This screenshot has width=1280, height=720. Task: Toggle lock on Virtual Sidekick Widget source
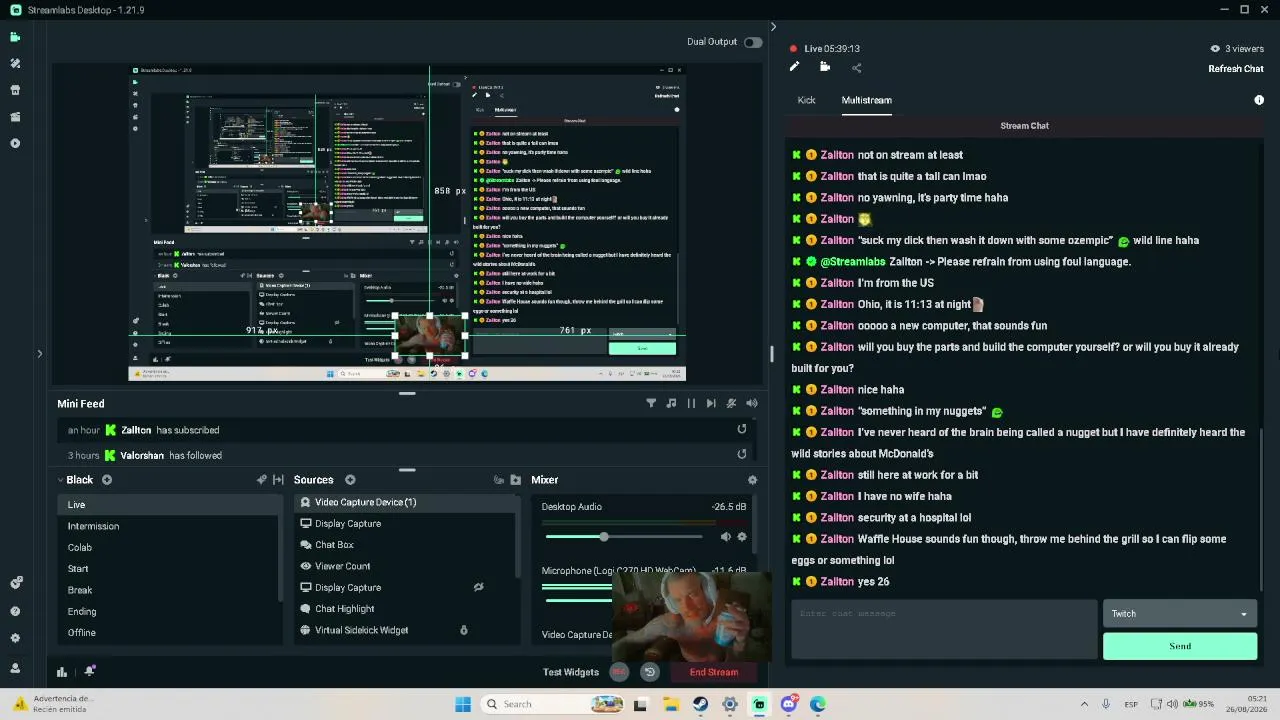464,630
